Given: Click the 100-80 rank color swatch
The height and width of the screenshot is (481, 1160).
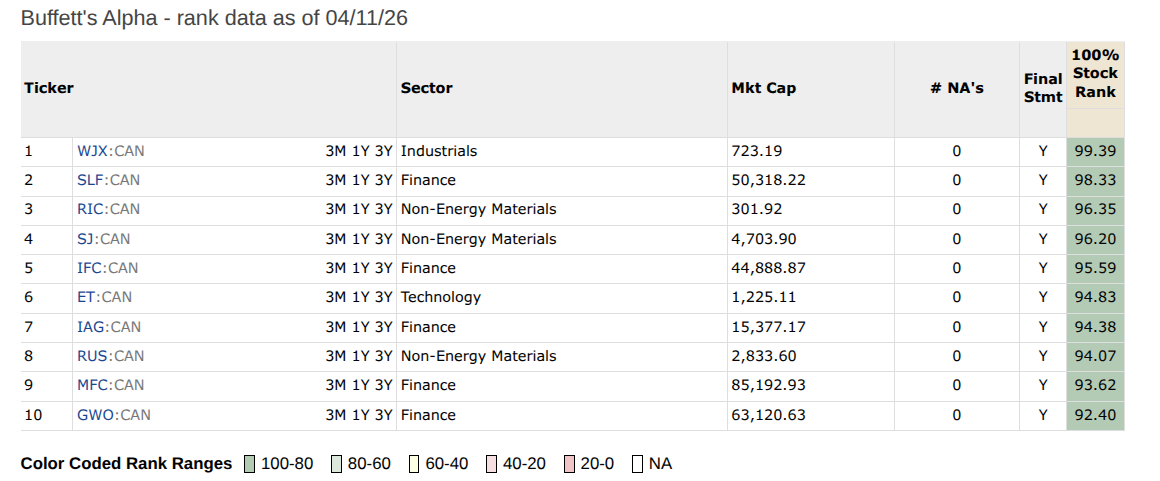Looking at the screenshot, I should click(x=249, y=464).
